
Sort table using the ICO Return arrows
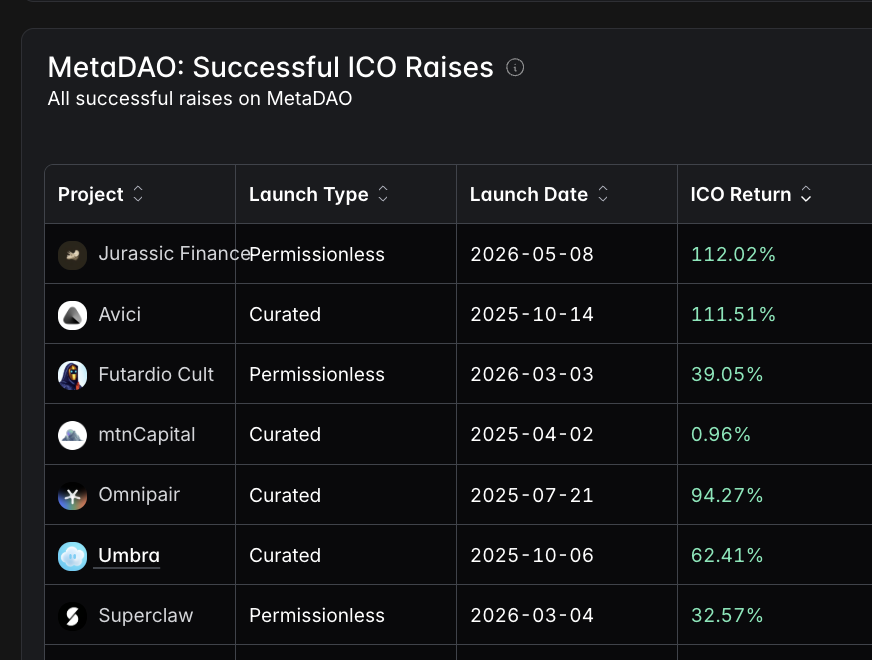(x=806, y=193)
